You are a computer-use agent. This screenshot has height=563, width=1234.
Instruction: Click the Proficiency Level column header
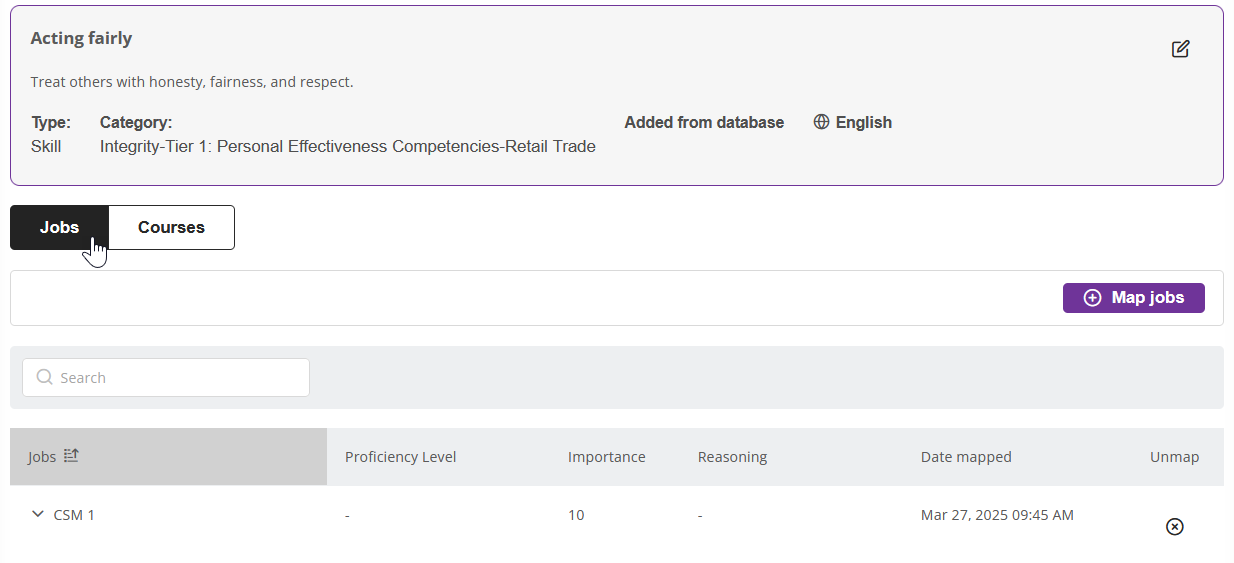400,457
